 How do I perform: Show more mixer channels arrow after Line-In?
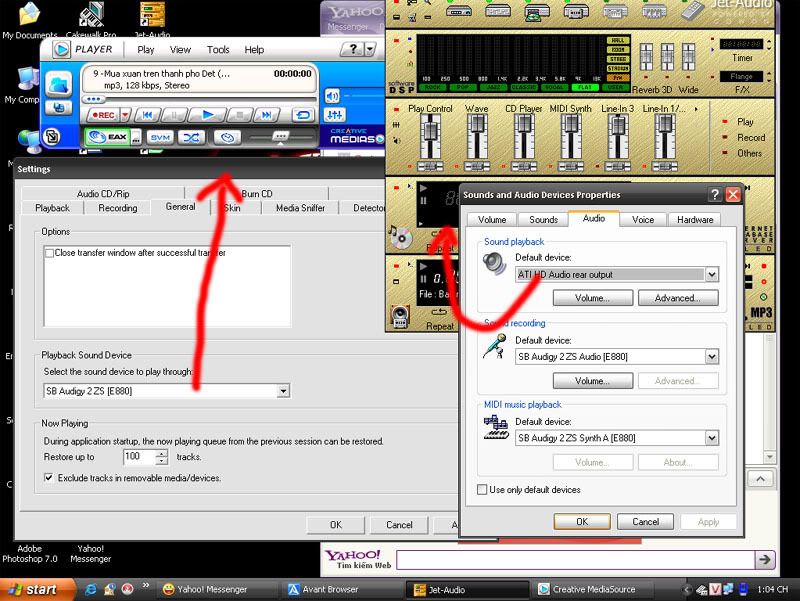point(696,109)
